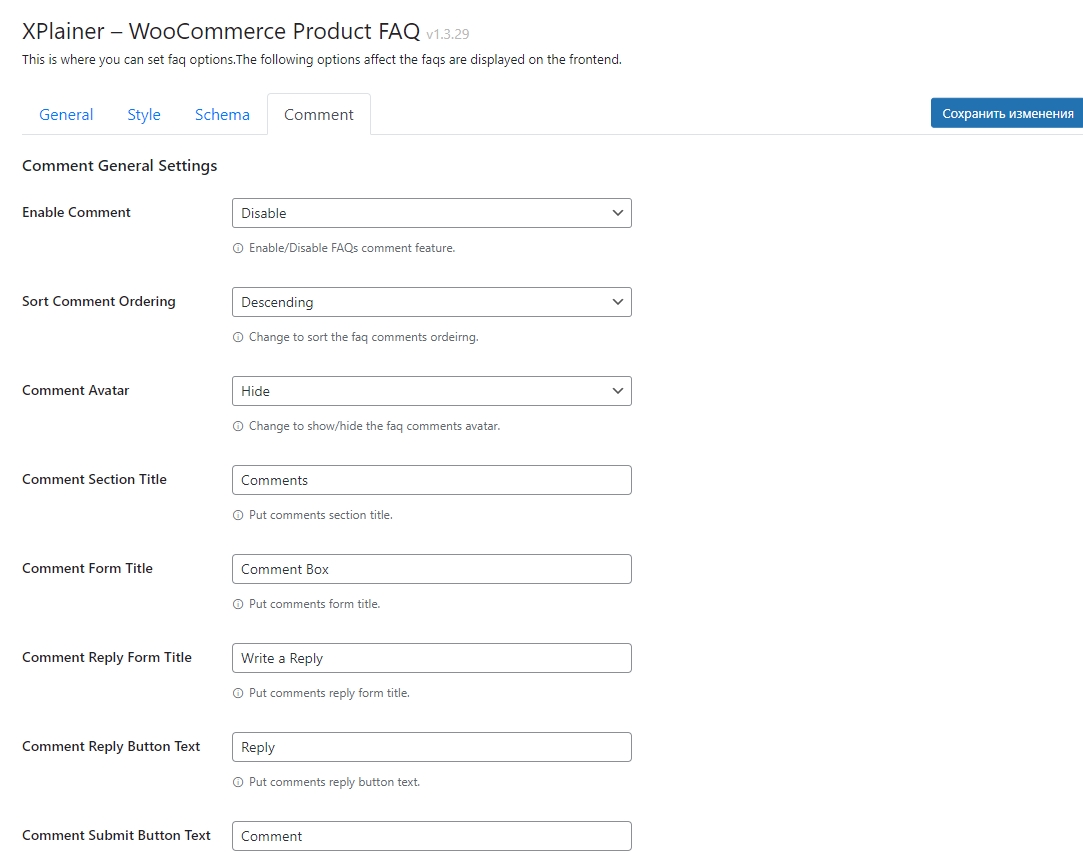
Task: Click the 'Change to sort the faq comments' hint
Action: point(363,337)
